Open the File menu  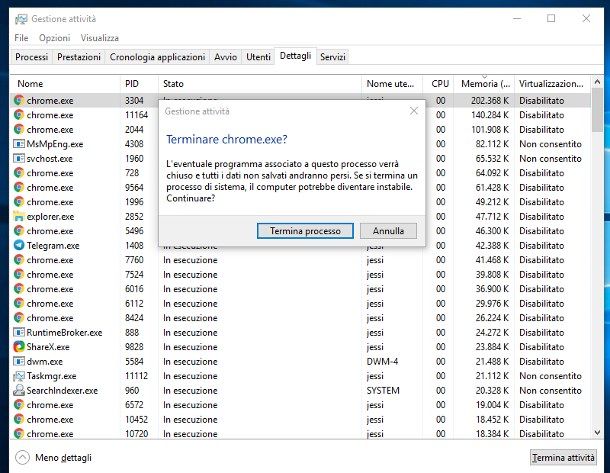(x=21, y=38)
